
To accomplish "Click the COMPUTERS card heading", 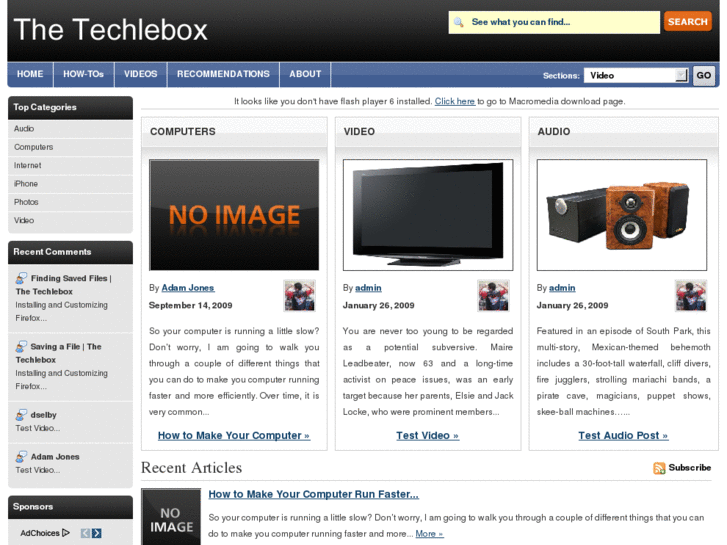I will point(183,131).
